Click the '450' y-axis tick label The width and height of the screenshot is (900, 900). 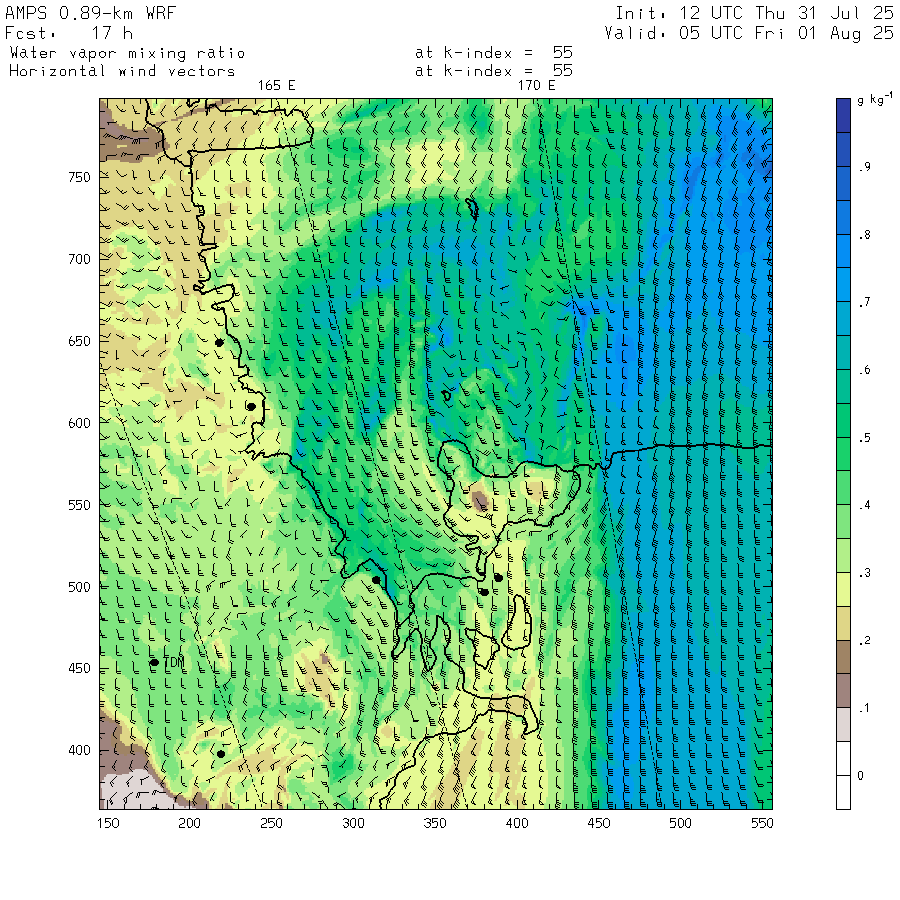click(x=79, y=669)
